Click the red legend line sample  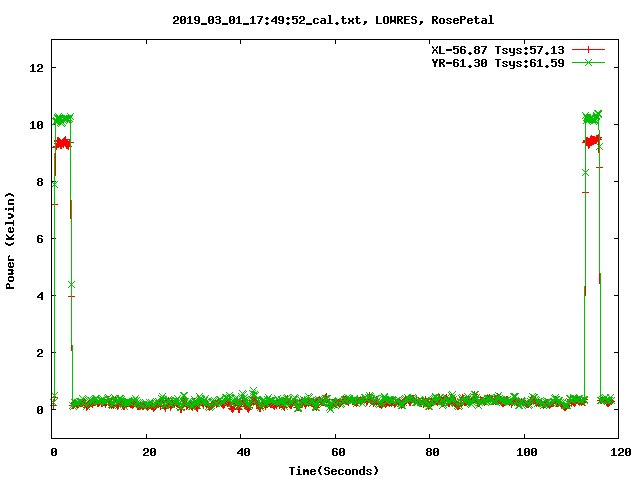(x=588, y=50)
